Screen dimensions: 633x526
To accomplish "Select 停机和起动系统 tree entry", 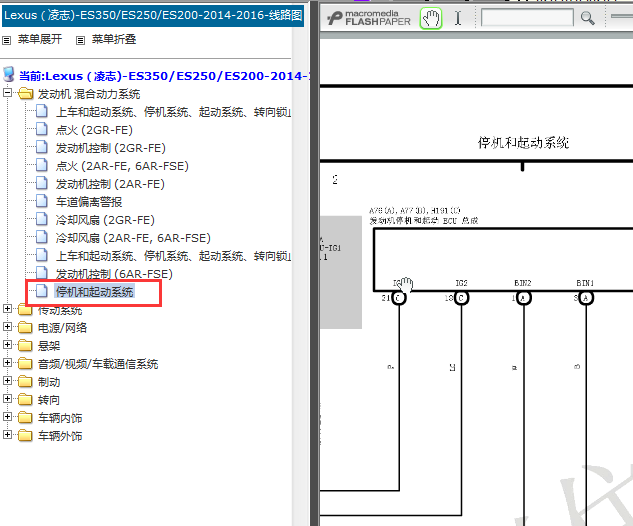I will click(94, 291).
